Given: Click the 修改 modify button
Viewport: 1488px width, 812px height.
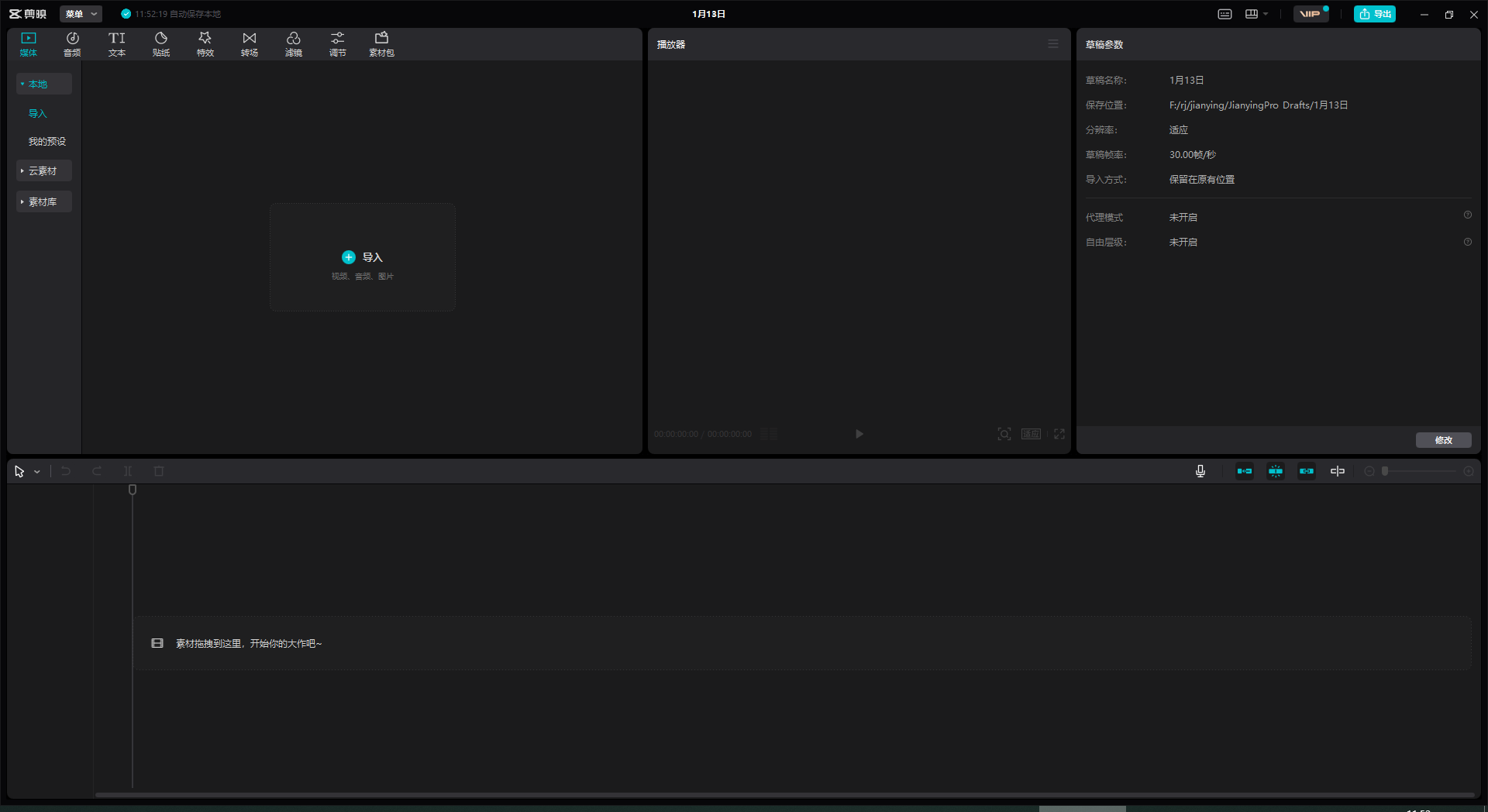Looking at the screenshot, I should tap(1443, 440).
